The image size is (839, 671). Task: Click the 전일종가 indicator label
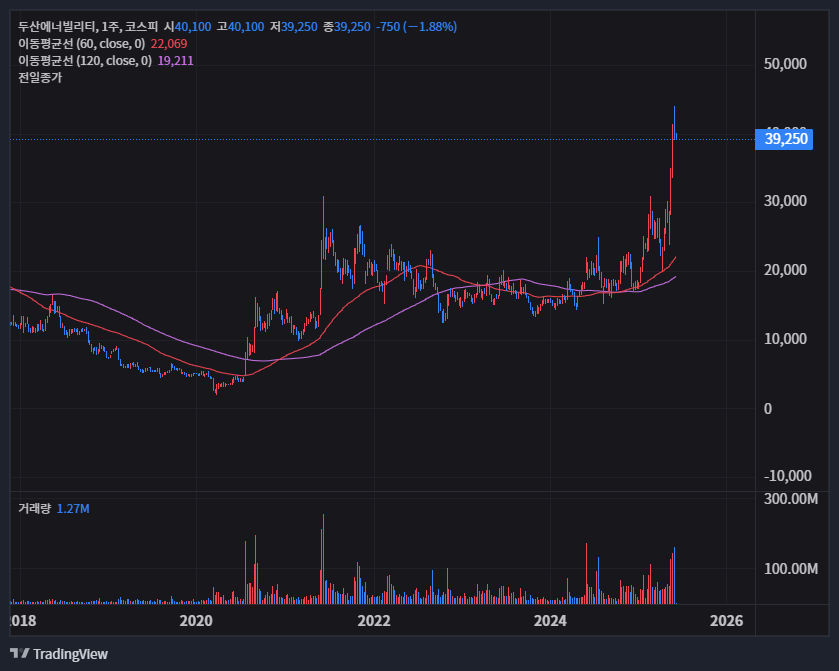tap(40, 78)
